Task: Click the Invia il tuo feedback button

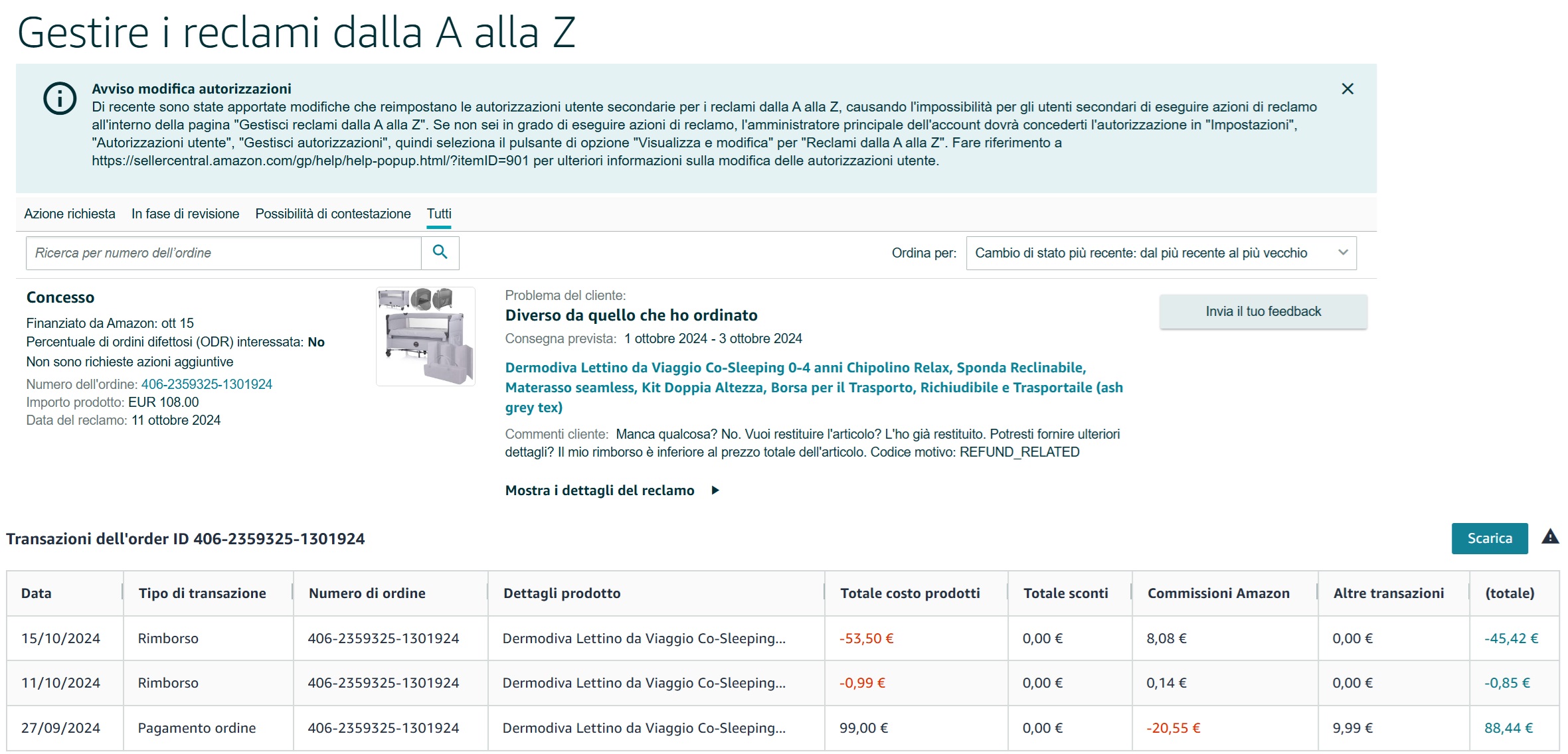Action: click(x=1263, y=311)
